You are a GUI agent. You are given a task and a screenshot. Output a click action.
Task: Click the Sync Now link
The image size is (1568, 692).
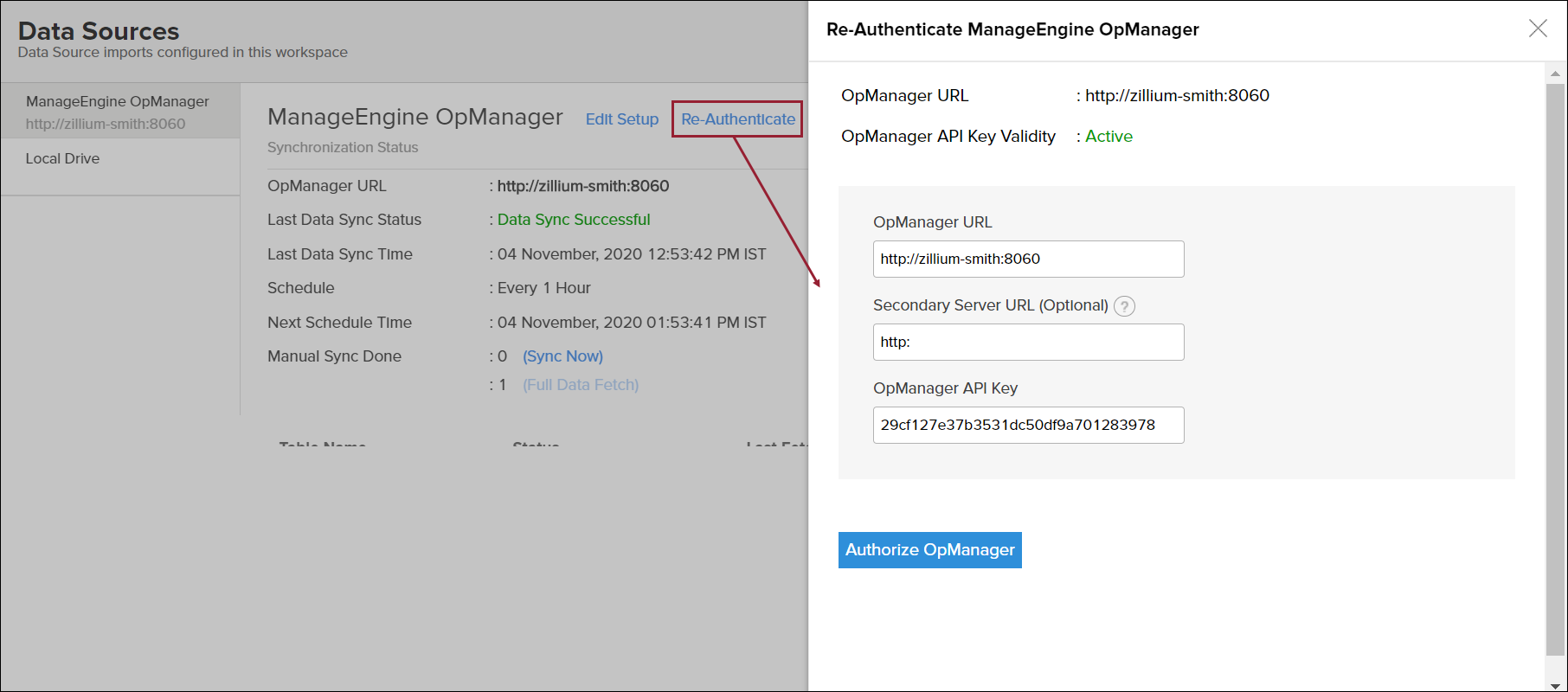[x=562, y=356]
